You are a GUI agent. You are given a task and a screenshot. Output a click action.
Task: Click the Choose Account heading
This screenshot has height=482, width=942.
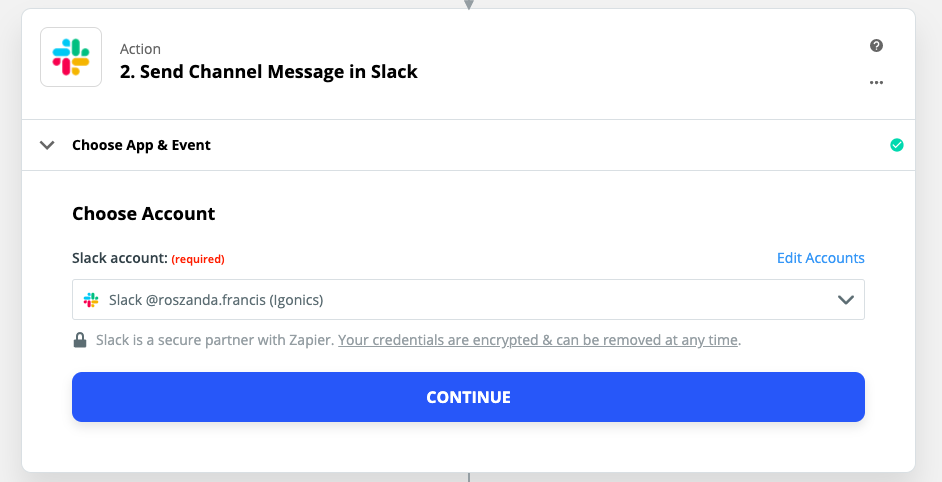tap(143, 214)
